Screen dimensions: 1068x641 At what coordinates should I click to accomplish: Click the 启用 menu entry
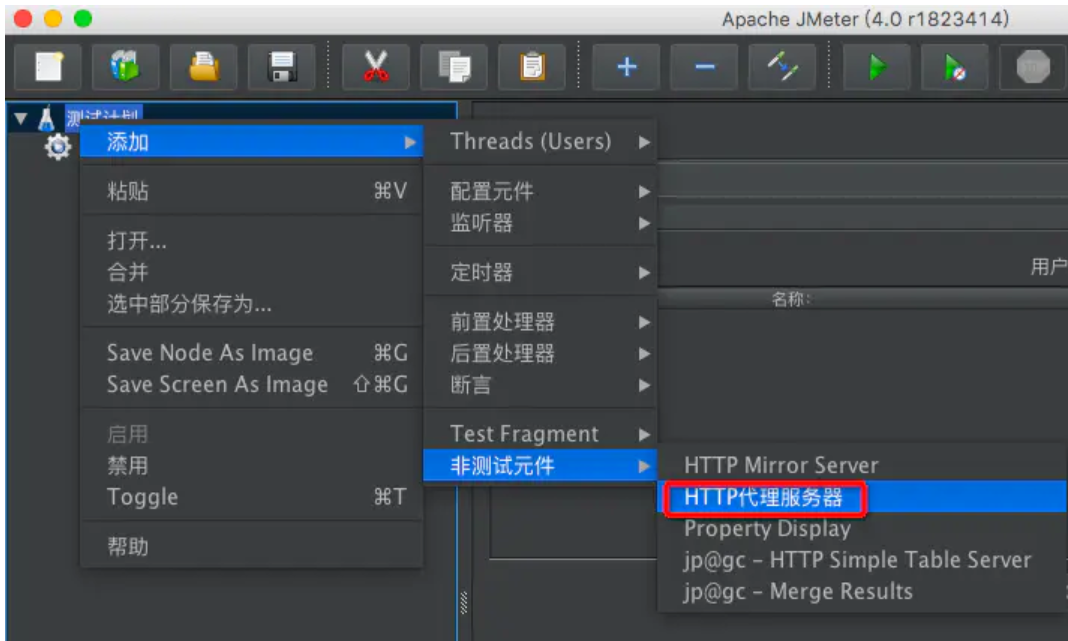pyautogui.click(x=251, y=434)
